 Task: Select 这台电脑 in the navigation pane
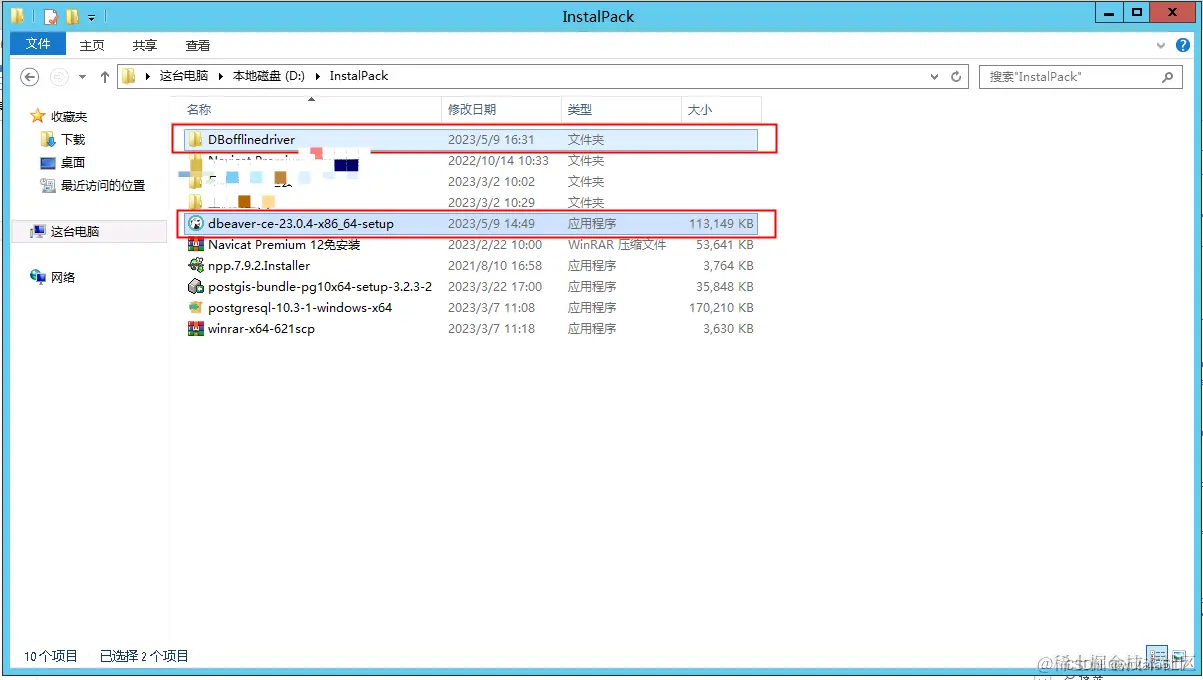(x=75, y=231)
